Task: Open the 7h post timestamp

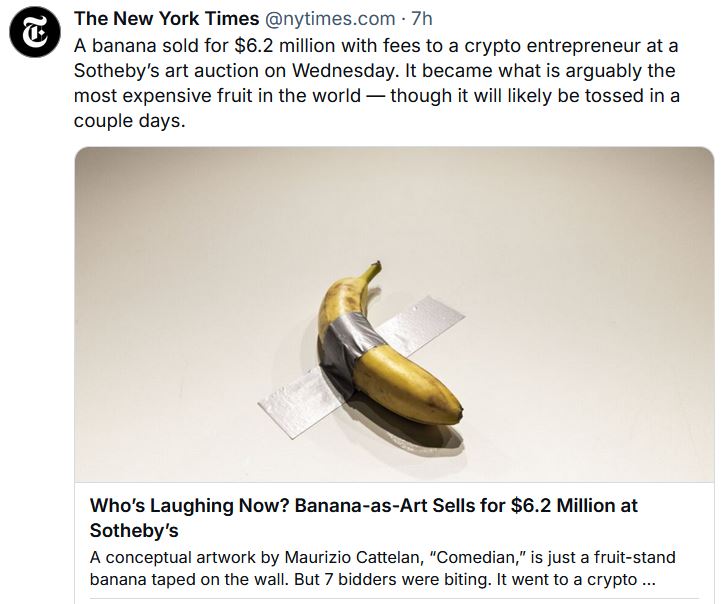Action: point(422,19)
